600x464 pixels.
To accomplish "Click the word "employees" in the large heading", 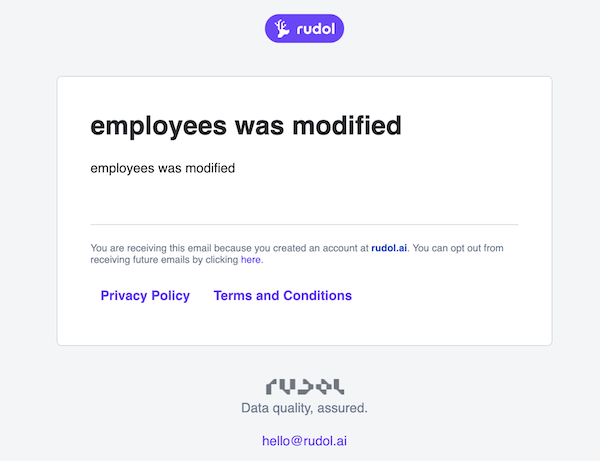I will pyautogui.click(x=158, y=127).
